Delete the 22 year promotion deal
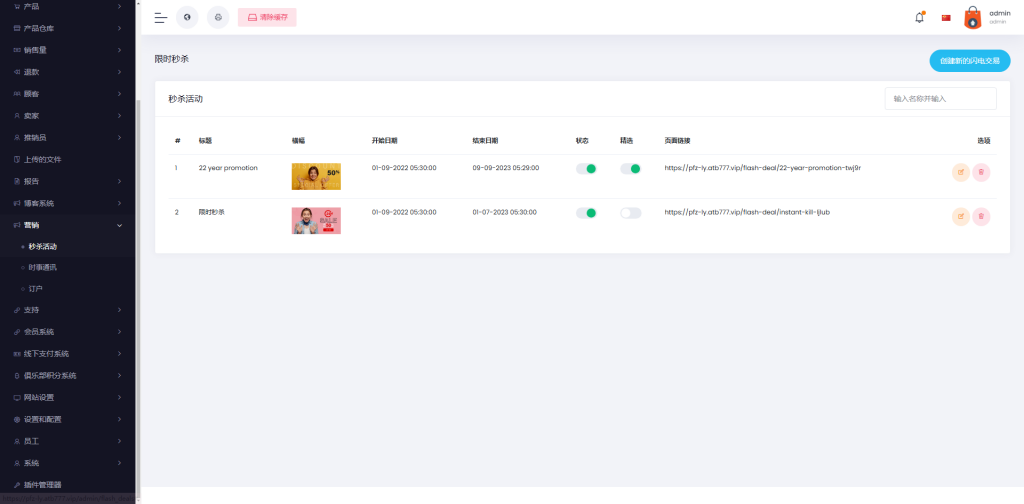The image size is (1024, 504). click(981, 172)
